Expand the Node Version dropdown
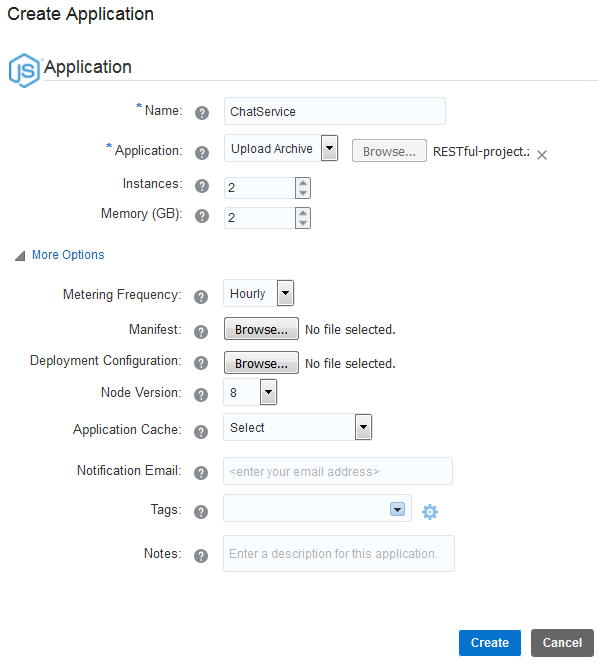Screen dimensions: 600x664 pos(268,393)
